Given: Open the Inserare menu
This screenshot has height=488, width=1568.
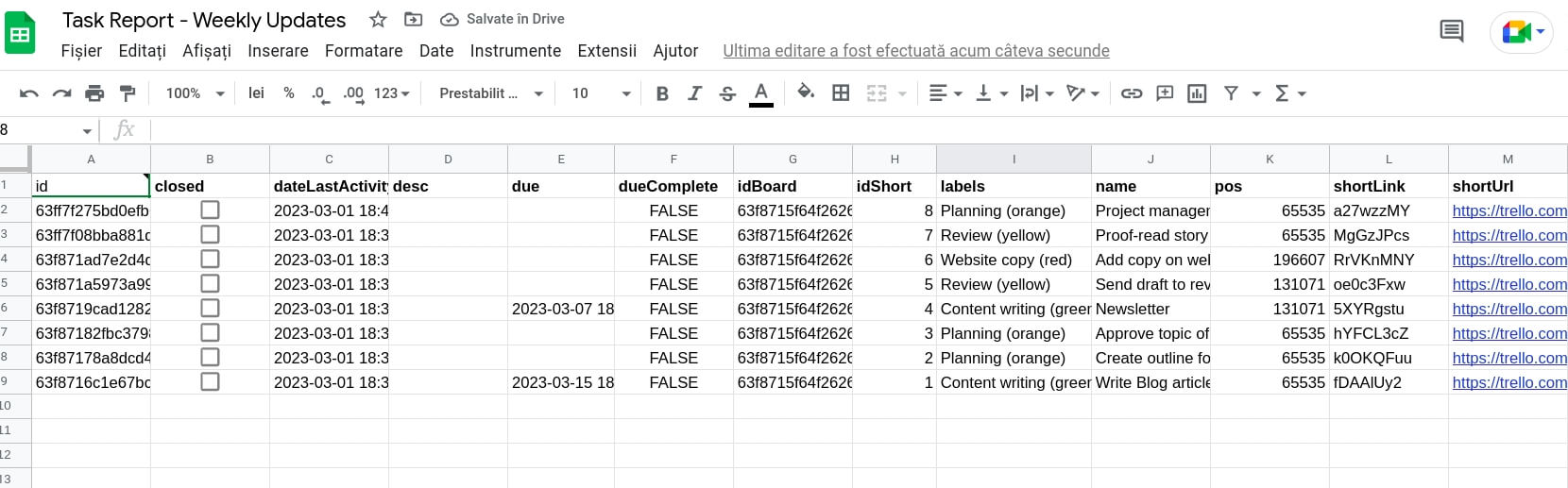Looking at the screenshot, I should coord(278,51).
